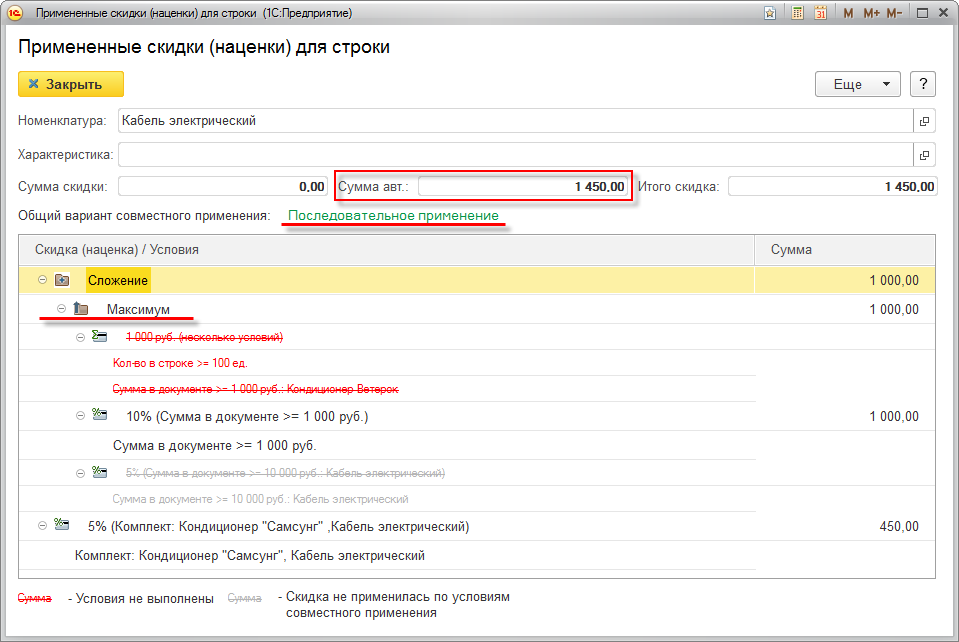
Task: Click the 450,00 sum cell
Action: [899, 526]
